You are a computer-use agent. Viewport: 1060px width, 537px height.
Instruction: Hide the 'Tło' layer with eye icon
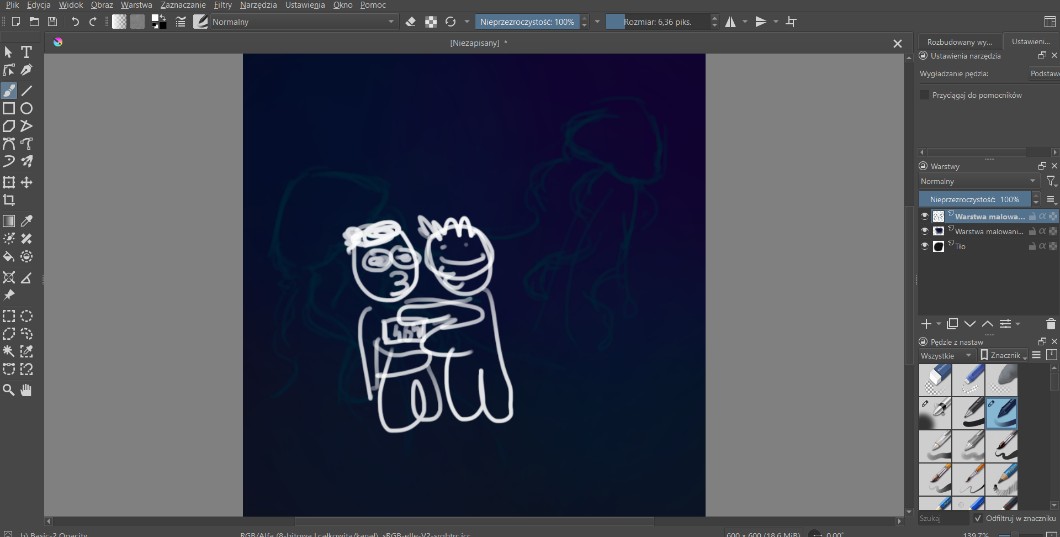click(924, 246)
